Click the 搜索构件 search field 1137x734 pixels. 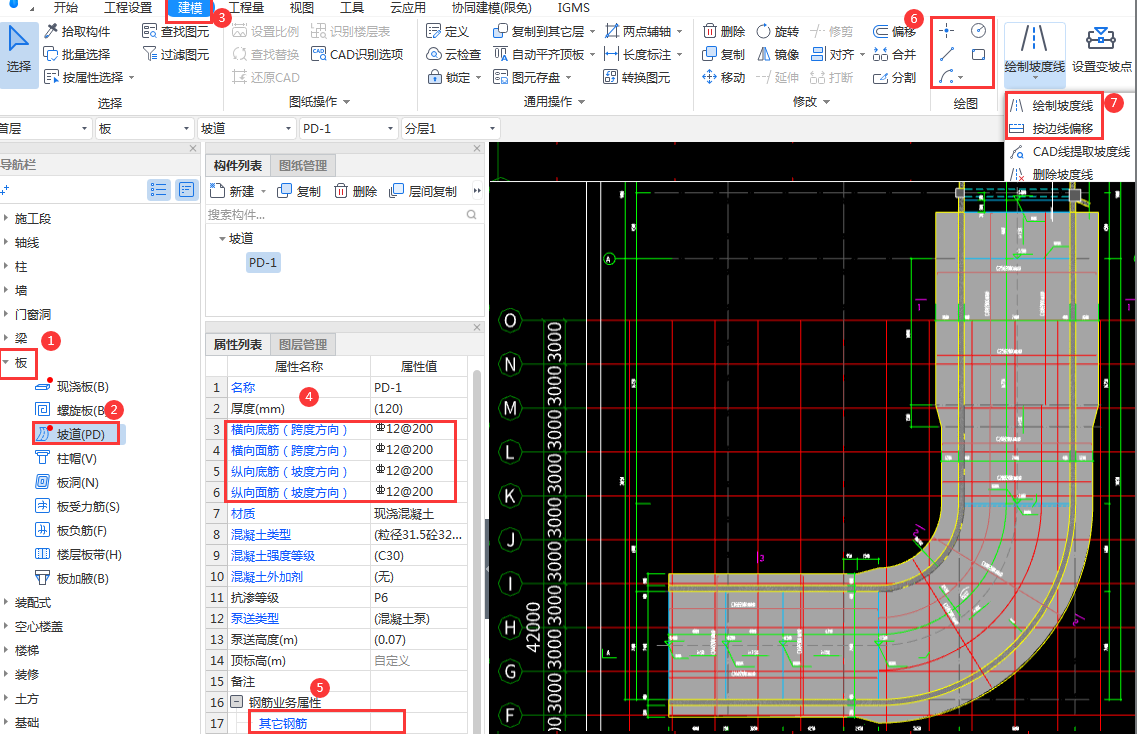coord(342,215)
